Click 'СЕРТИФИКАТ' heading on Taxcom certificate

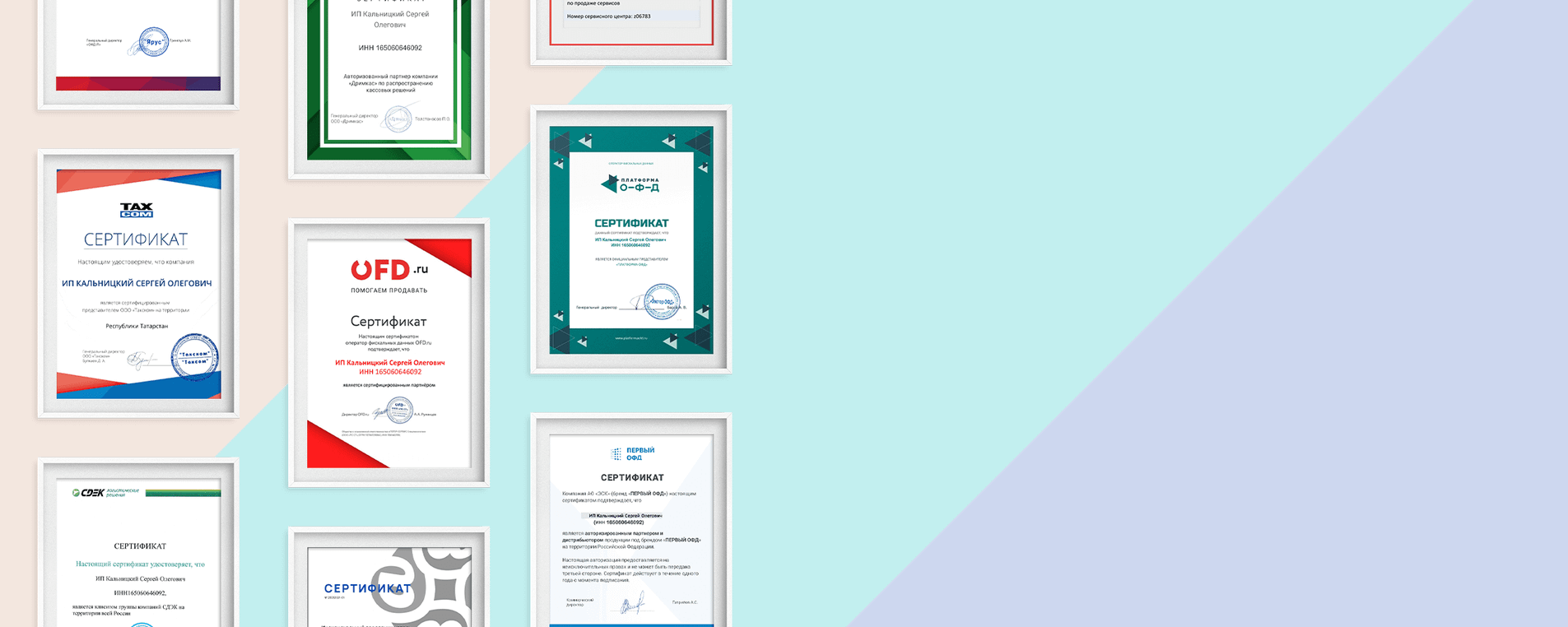(x=136, y=239)
